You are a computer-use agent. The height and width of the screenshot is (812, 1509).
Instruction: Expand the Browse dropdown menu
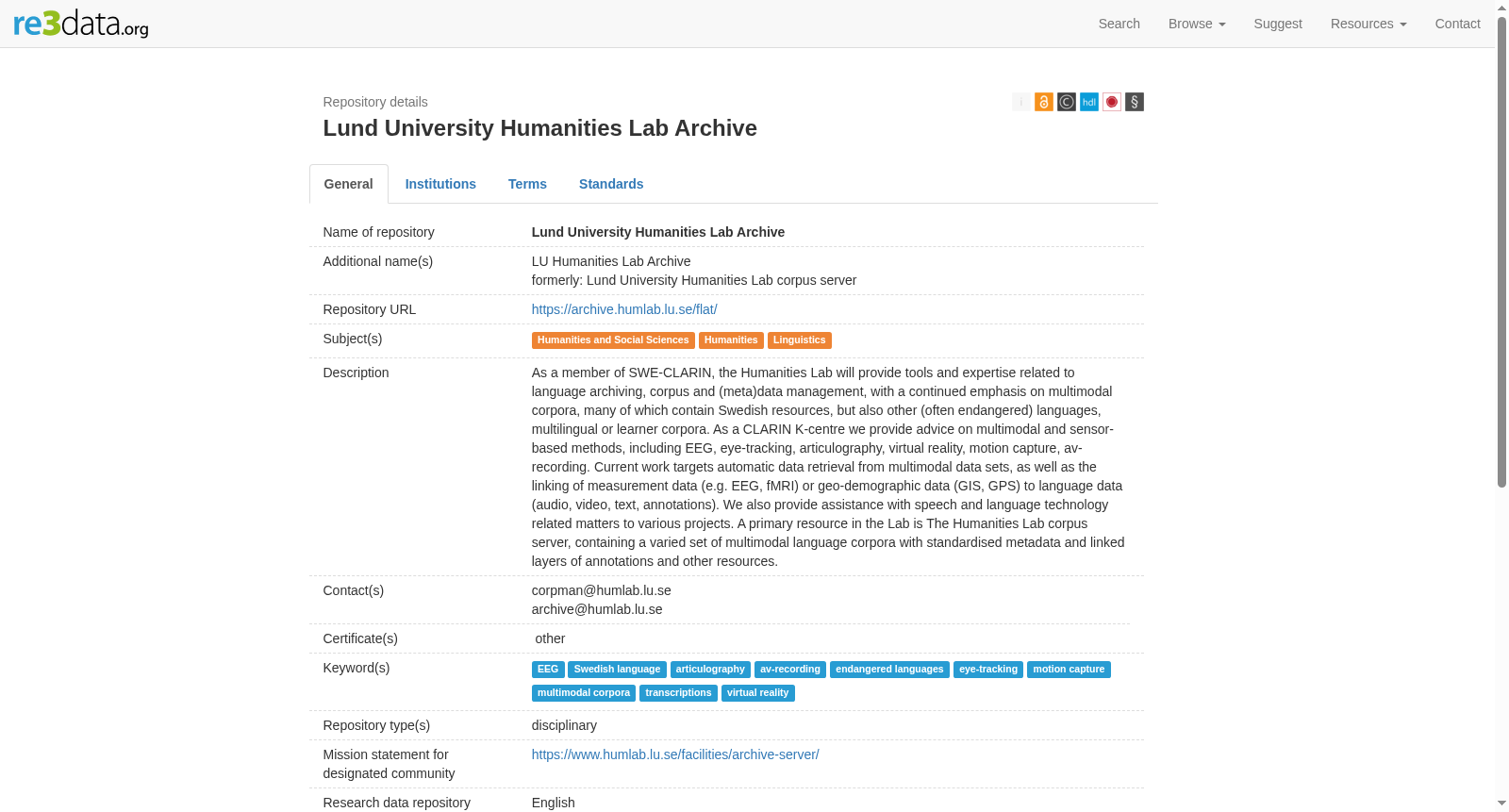pyautogui.click(x=1197, y=24)
